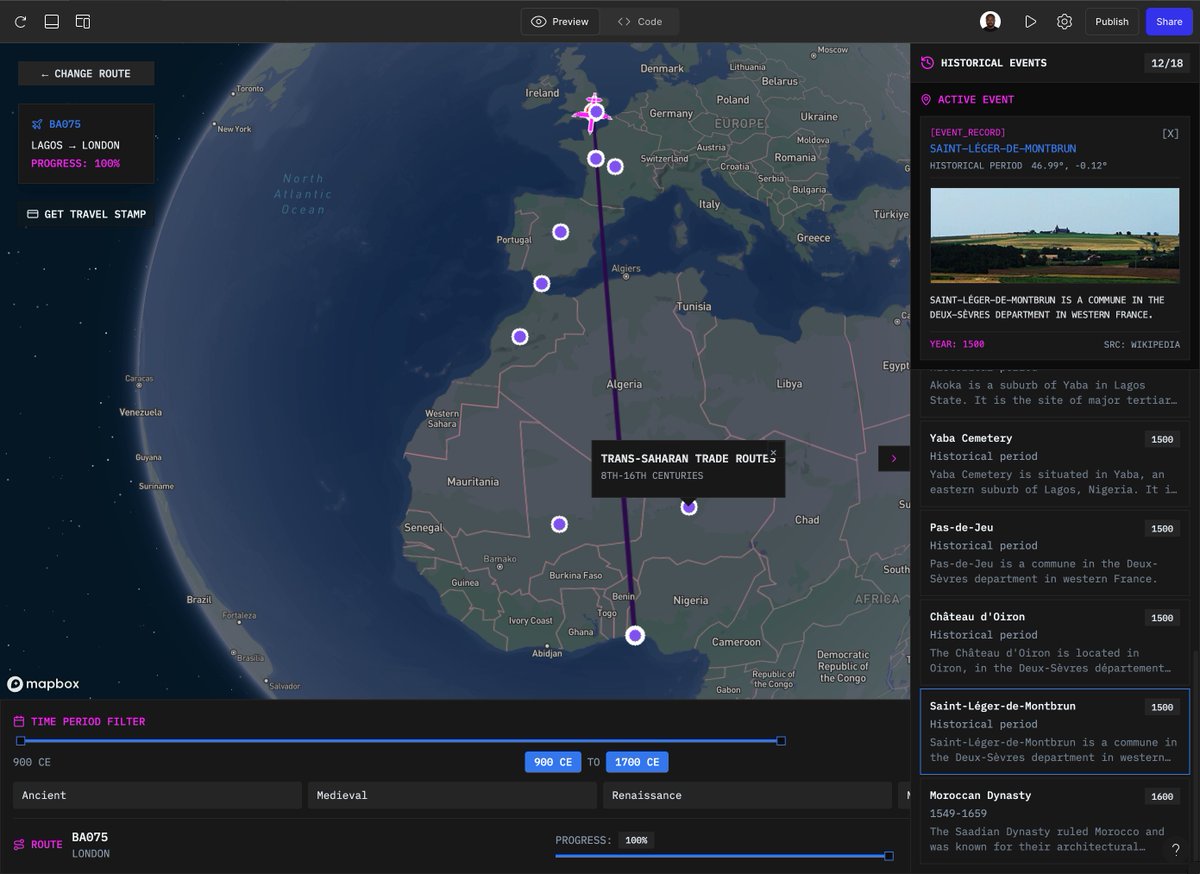Click the YEAR: 1500 label
This screenshot has height=874, width=1200.
click(x=957, y=344)
